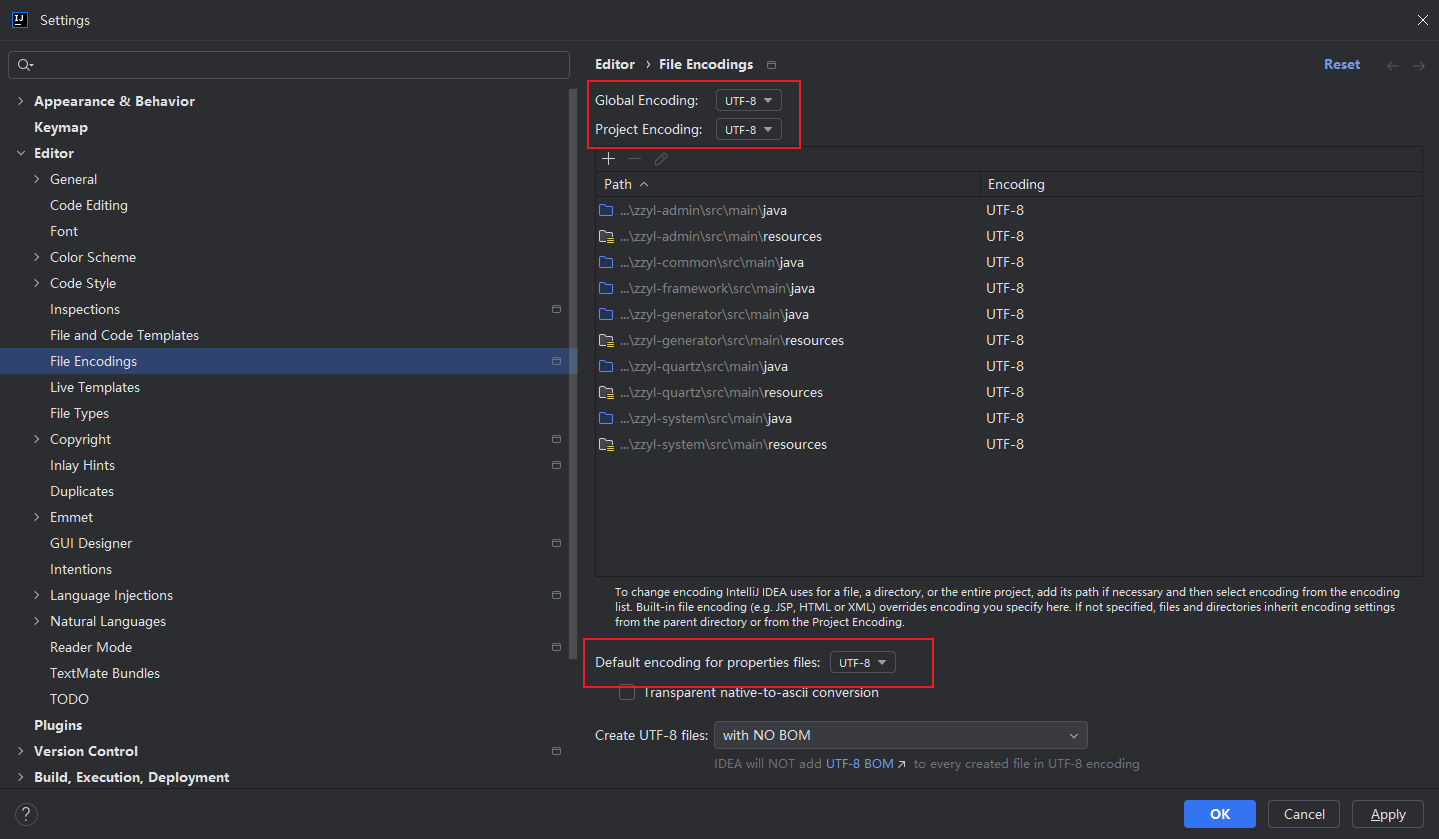This screenshot has width=1439, height=839.
Task: Open the TextMate Bundles page
Action: (x=105, y=673)
